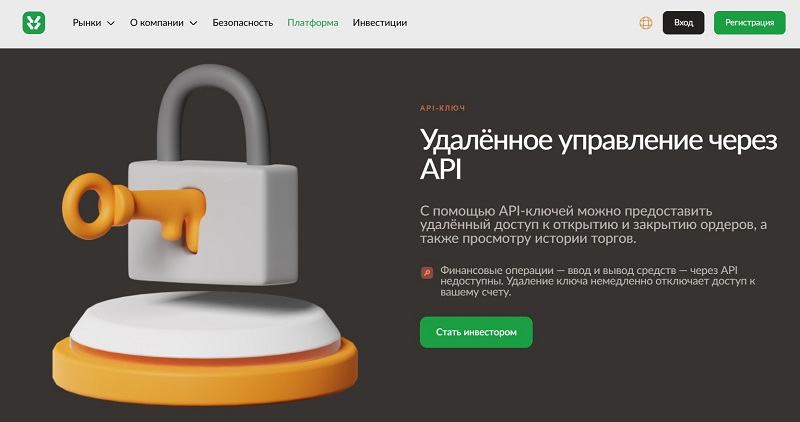Click the Стать инвестором button
The height and width of the screenshot is (422, 800).
tap(476, 332)
